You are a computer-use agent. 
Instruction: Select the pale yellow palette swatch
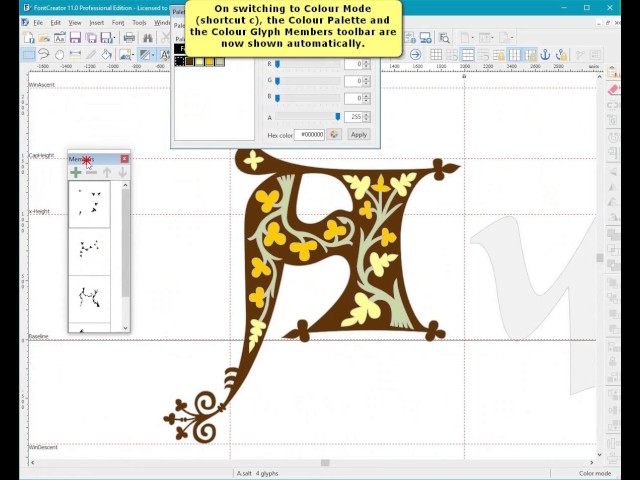200,61
